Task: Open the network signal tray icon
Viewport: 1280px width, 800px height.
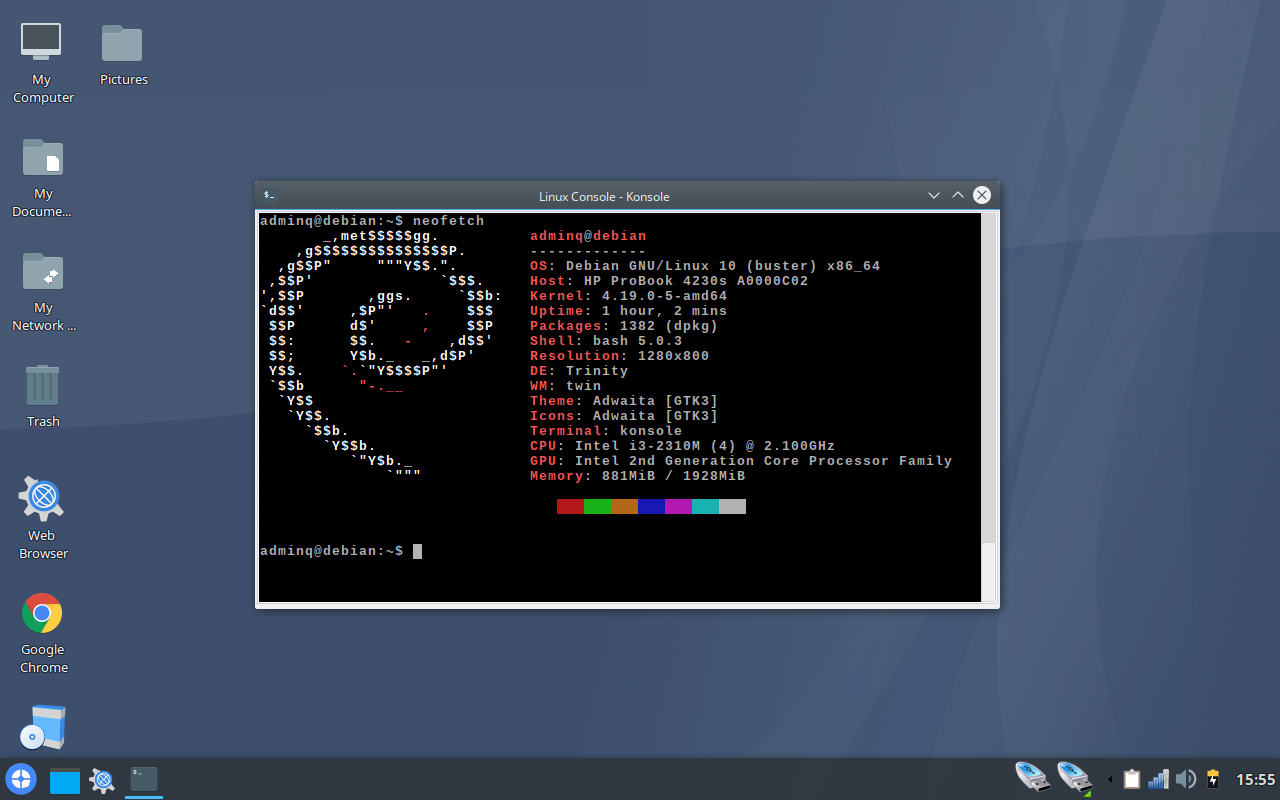Action: click(1159, 779)
